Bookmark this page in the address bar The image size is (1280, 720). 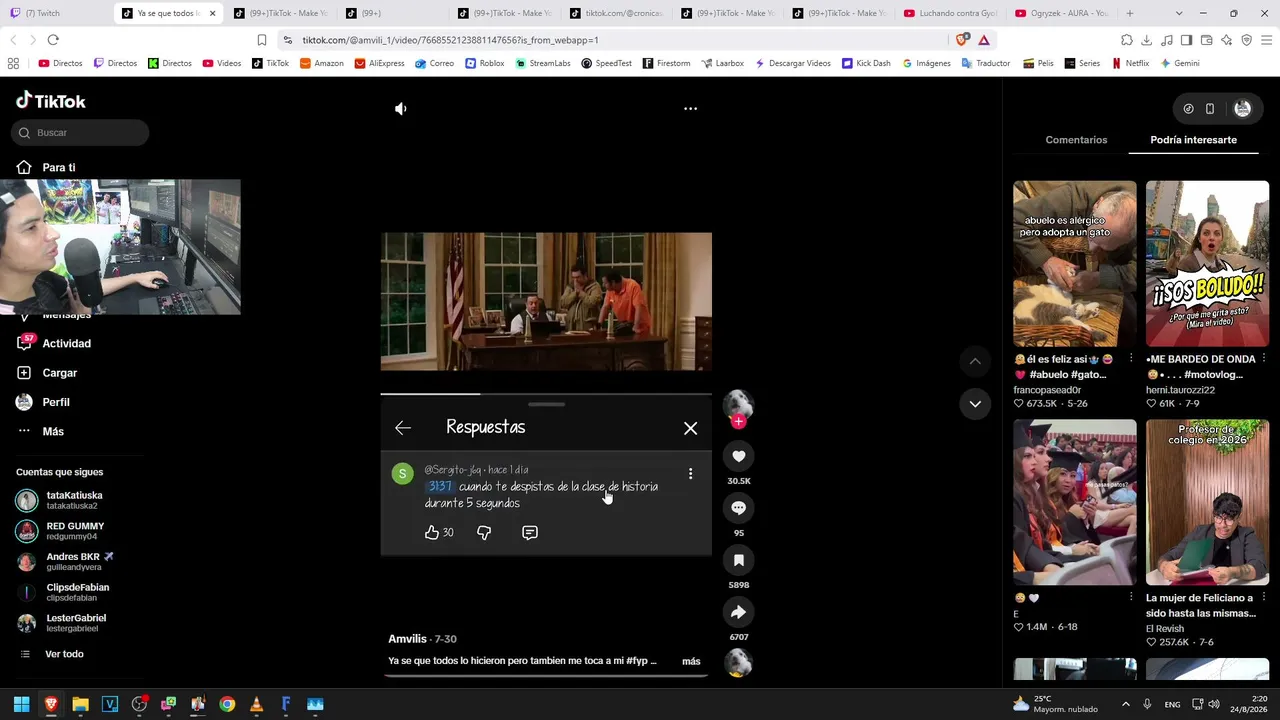click(262, 40)
